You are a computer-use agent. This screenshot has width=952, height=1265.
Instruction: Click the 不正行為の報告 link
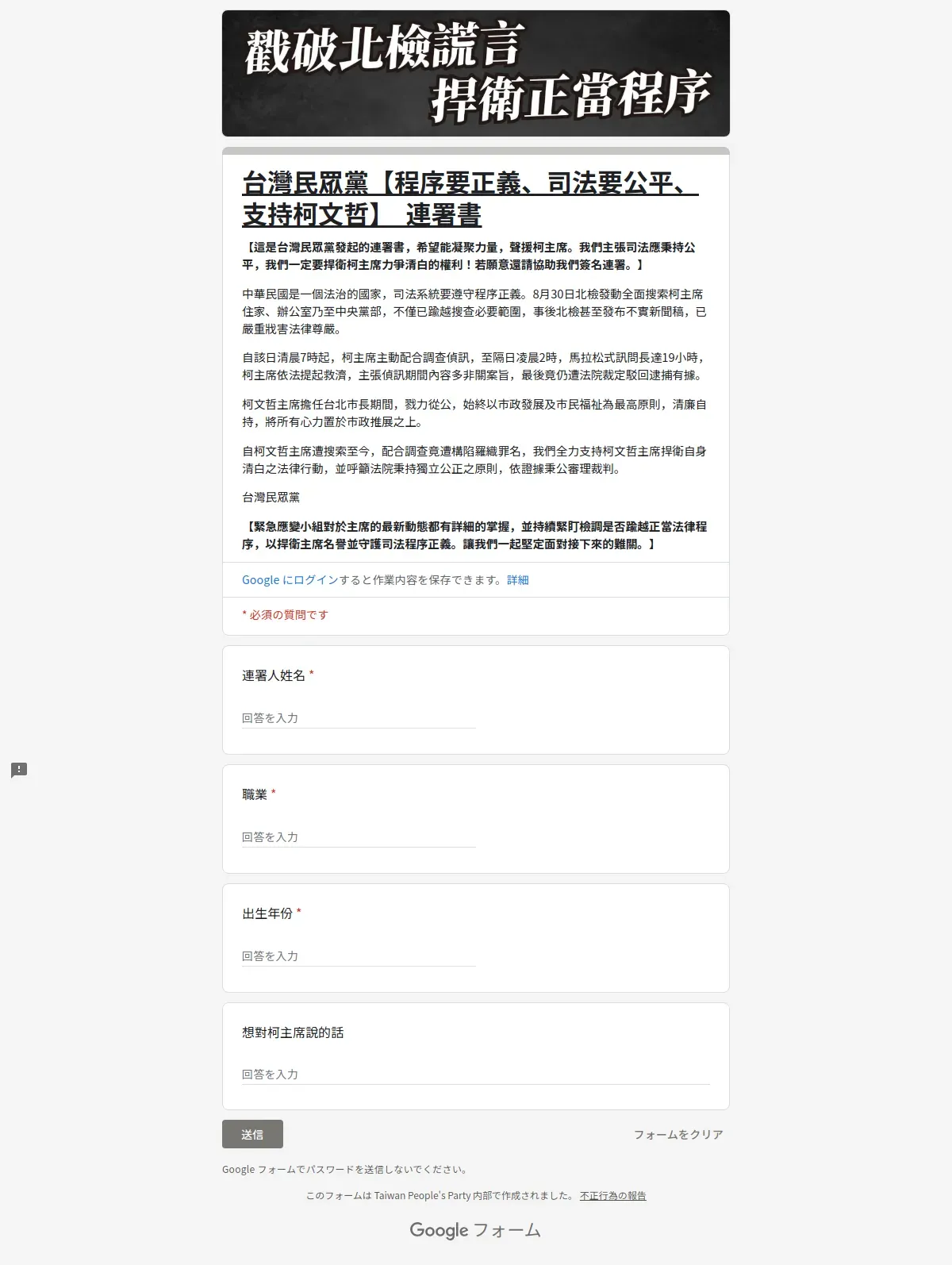(x=612, y=1196)
